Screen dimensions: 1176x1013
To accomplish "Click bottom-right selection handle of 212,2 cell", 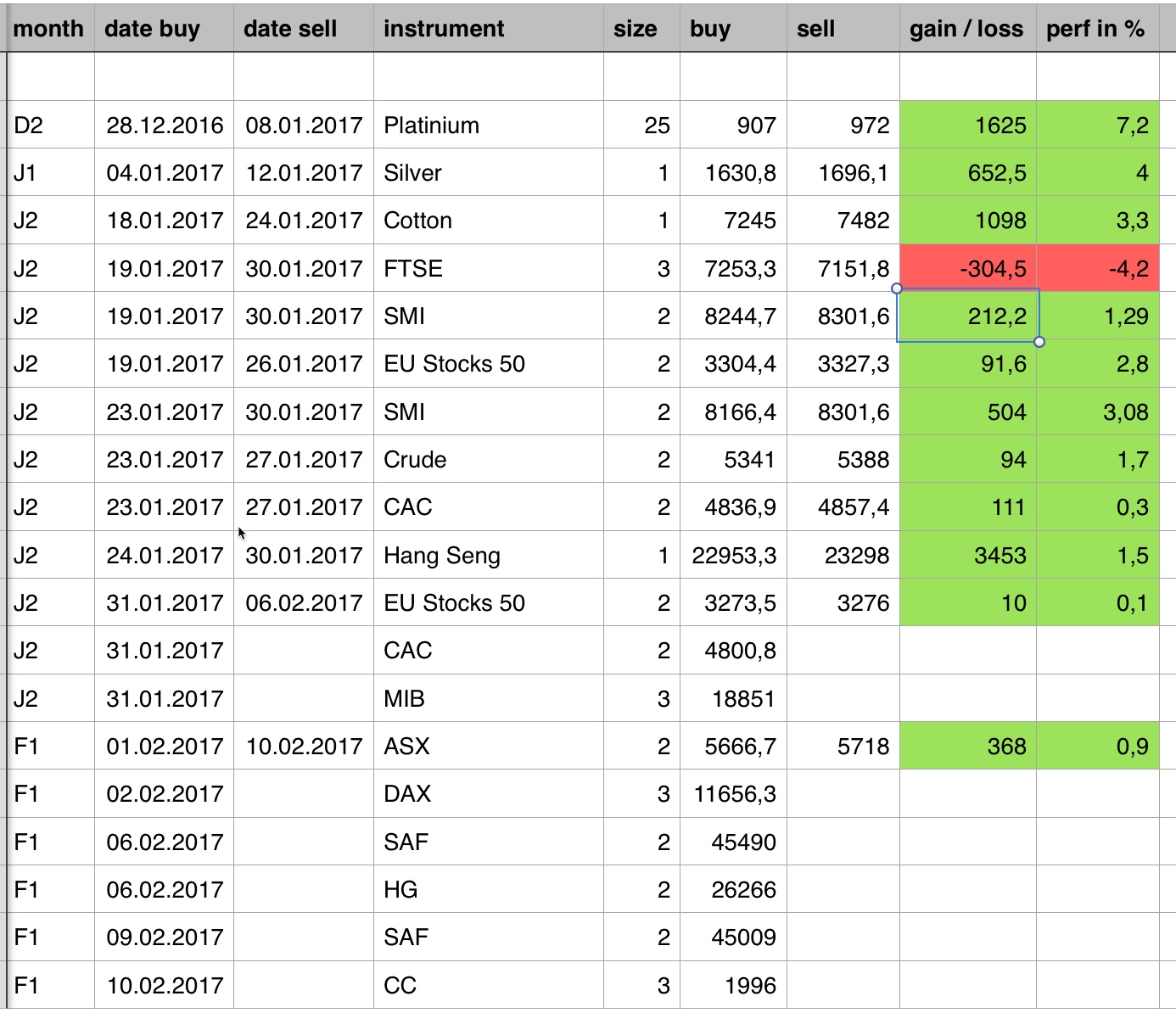I will coord(1039,342).
